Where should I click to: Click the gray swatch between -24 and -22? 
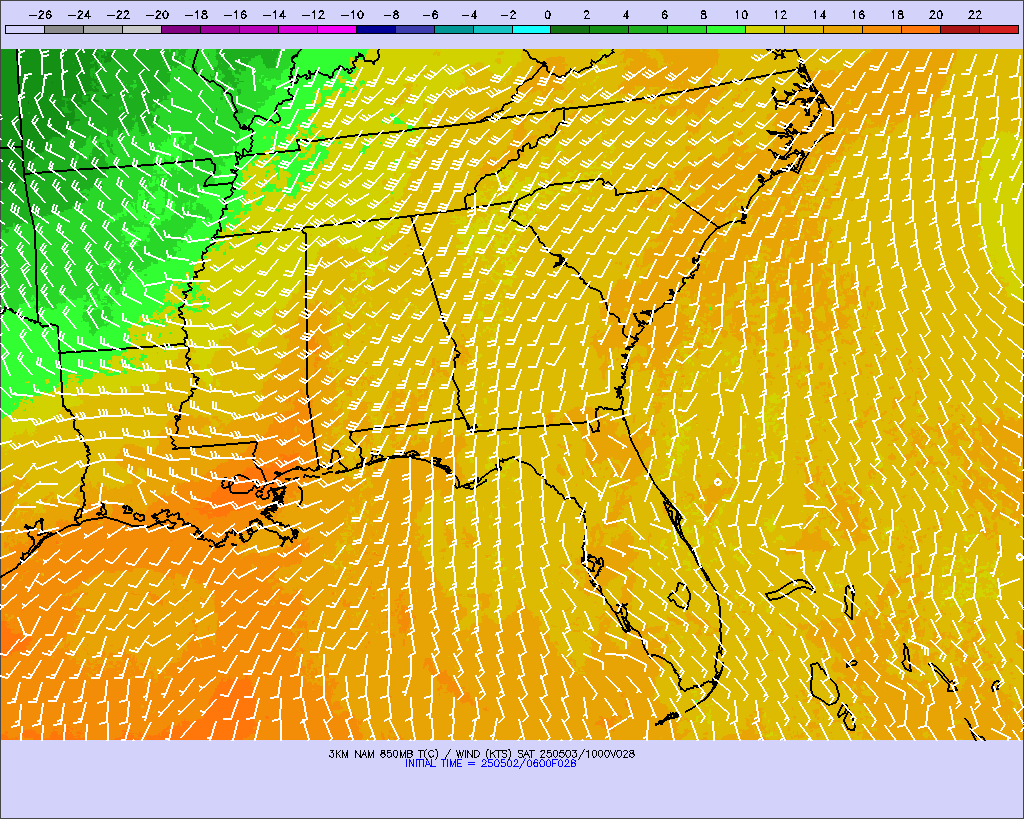(x=103, y=29)
